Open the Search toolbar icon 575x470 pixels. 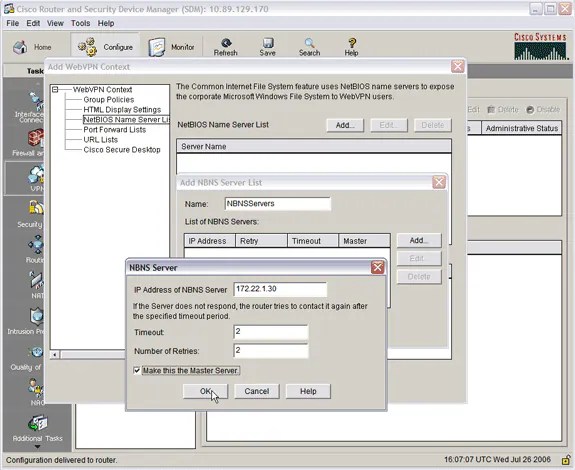click(x=310, y=43)
